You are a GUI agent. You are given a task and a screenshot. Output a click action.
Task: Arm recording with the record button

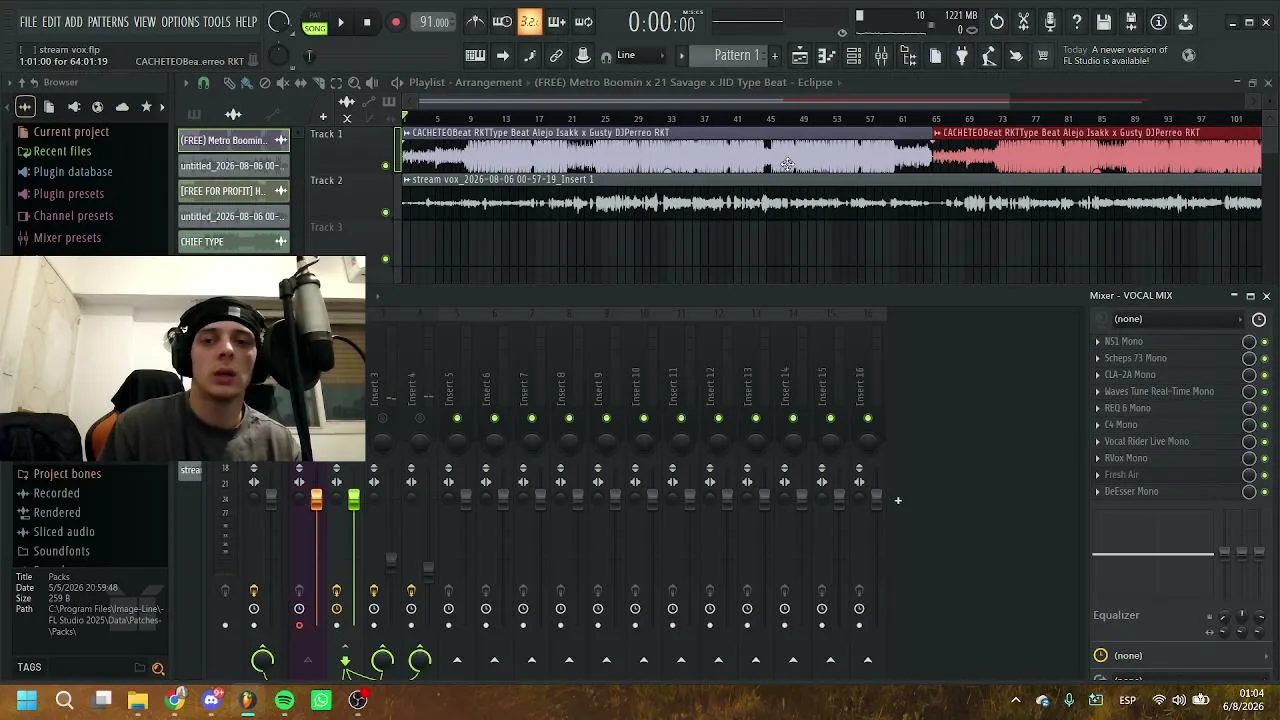click(395, 22)
